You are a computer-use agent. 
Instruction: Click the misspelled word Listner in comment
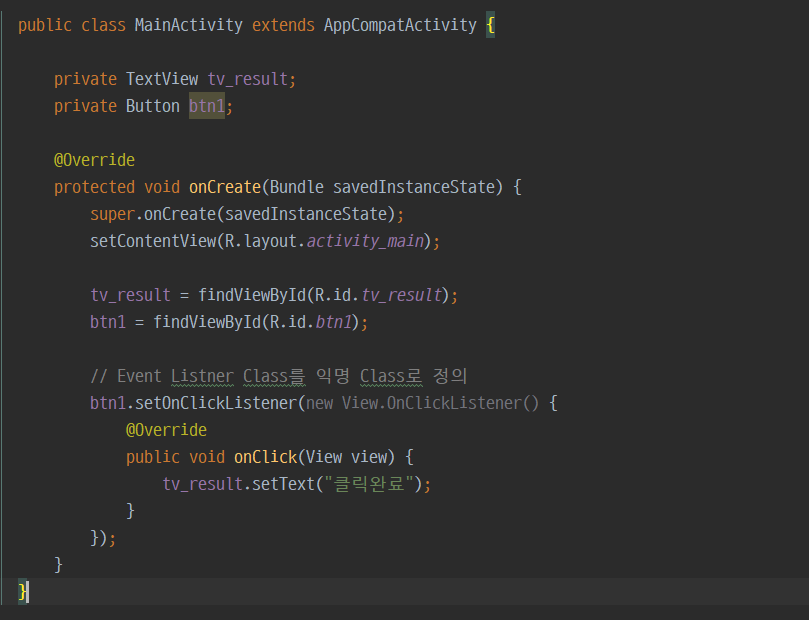(x=202, y=376)
